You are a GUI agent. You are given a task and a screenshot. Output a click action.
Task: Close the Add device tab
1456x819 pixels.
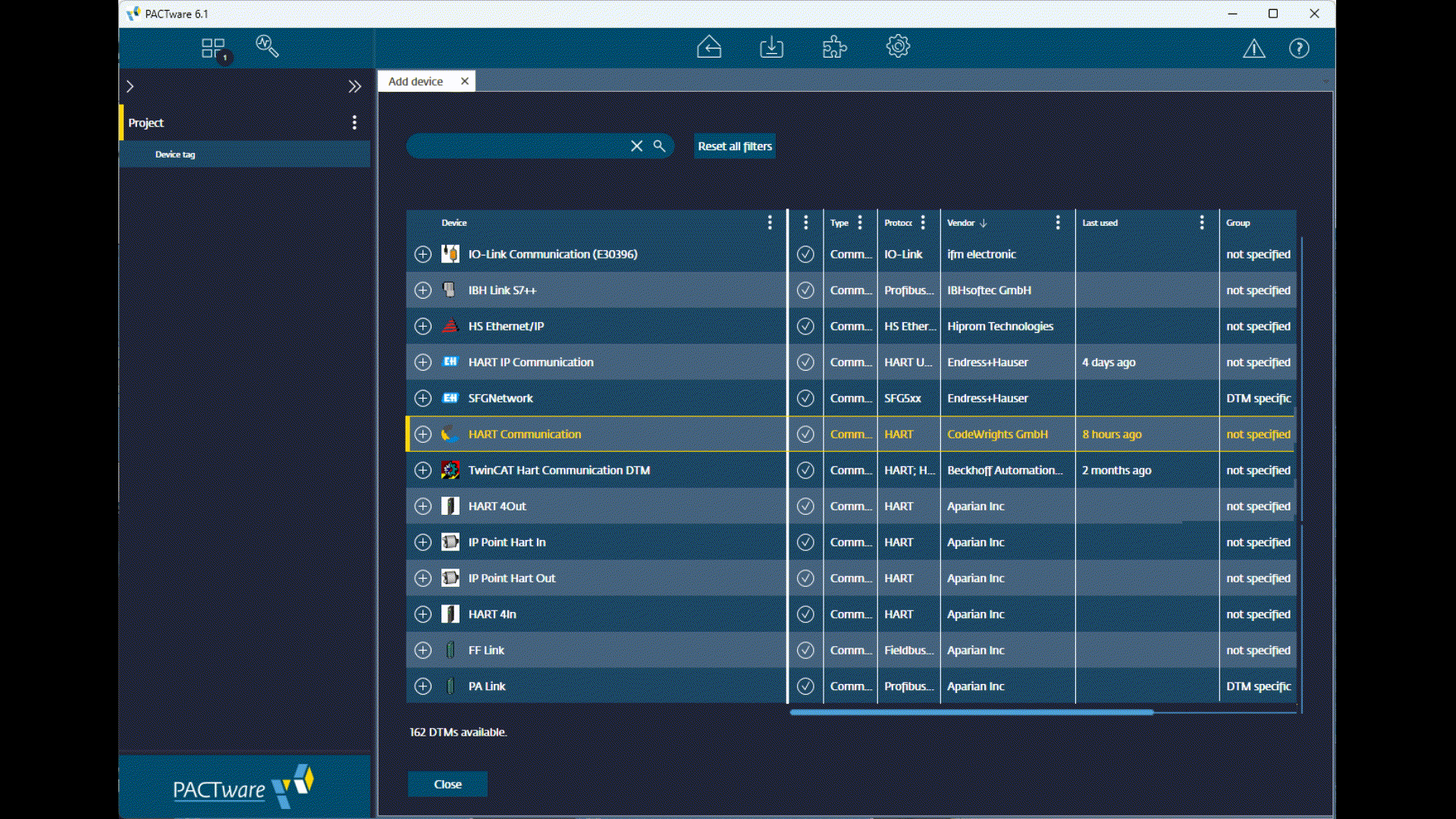tap(465, 81)
